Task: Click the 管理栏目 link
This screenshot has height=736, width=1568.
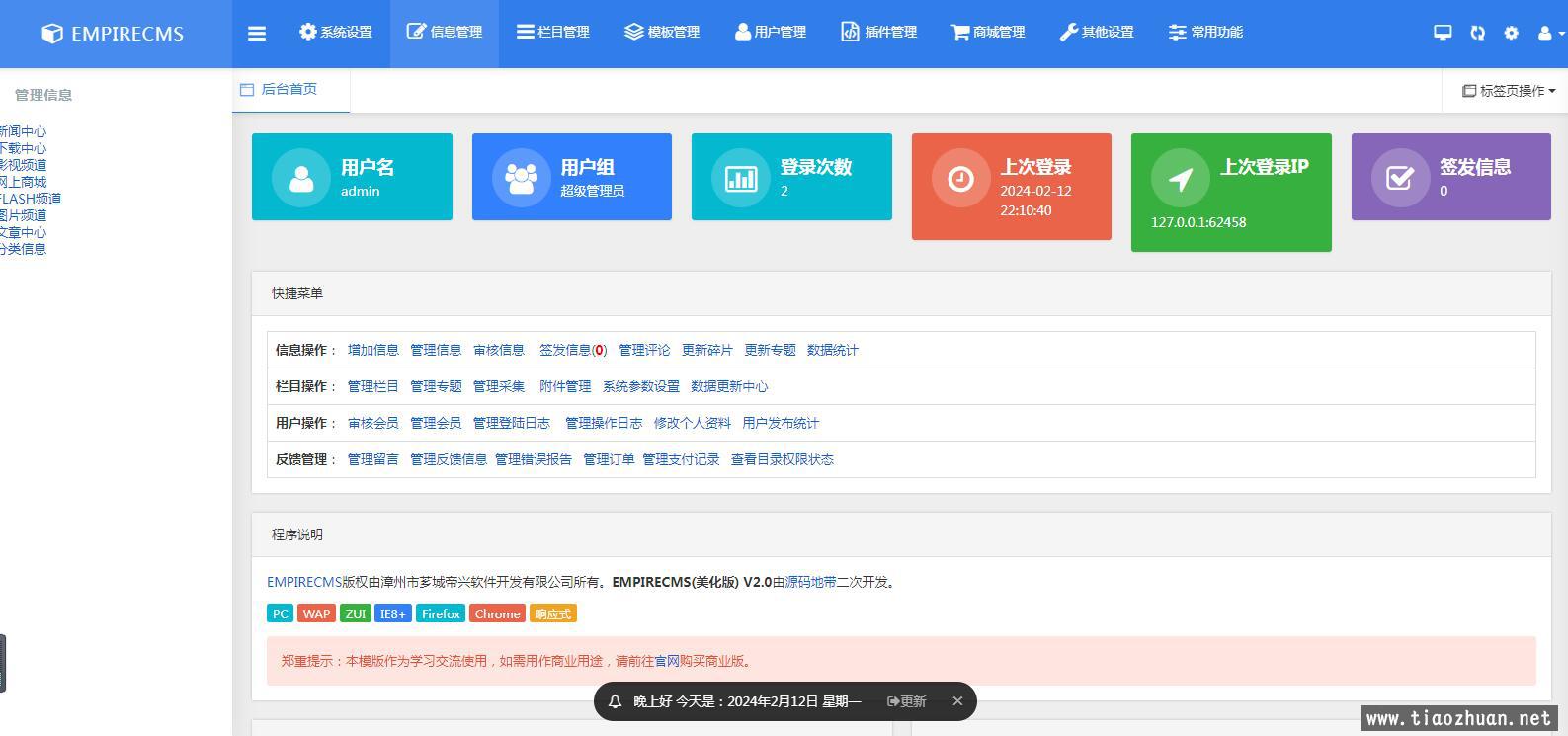Action: point(373,386)
